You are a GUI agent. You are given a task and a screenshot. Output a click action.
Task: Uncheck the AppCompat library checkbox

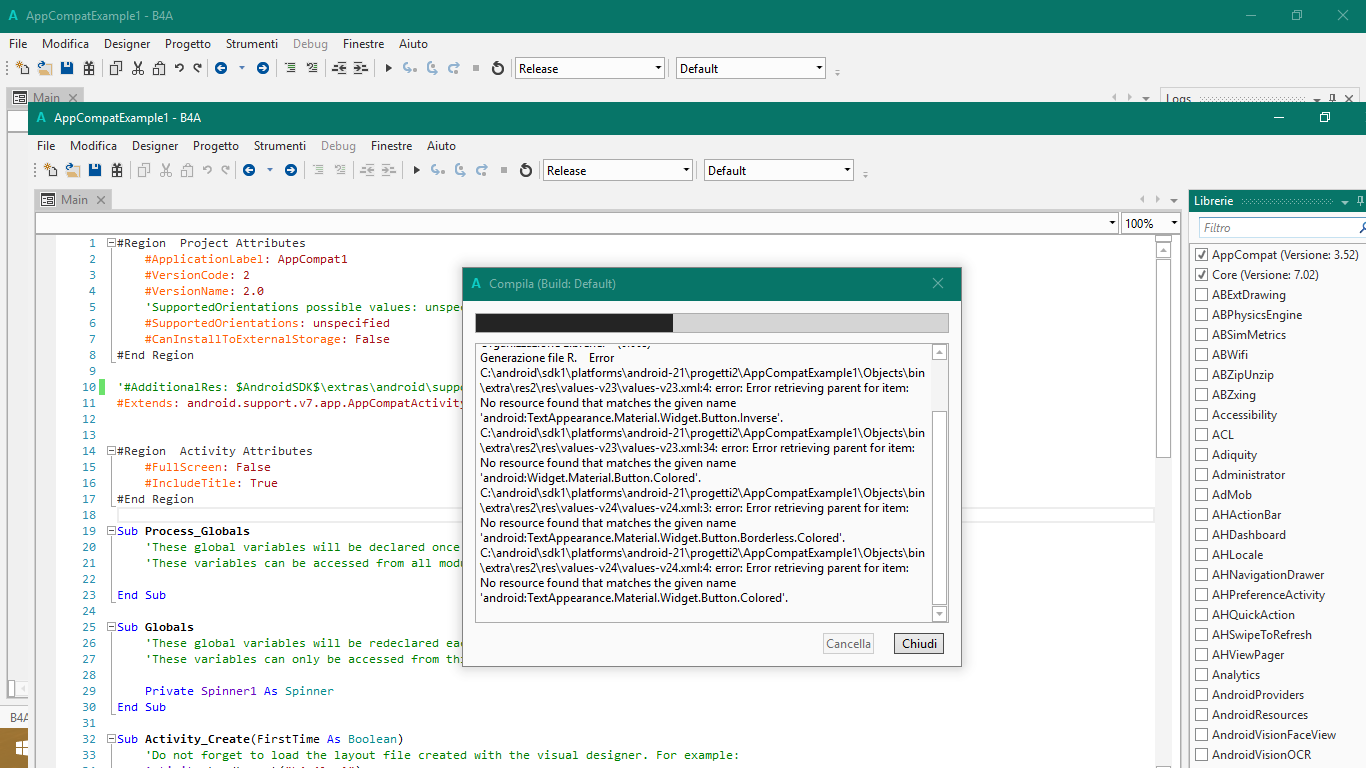pos(1202,255)
